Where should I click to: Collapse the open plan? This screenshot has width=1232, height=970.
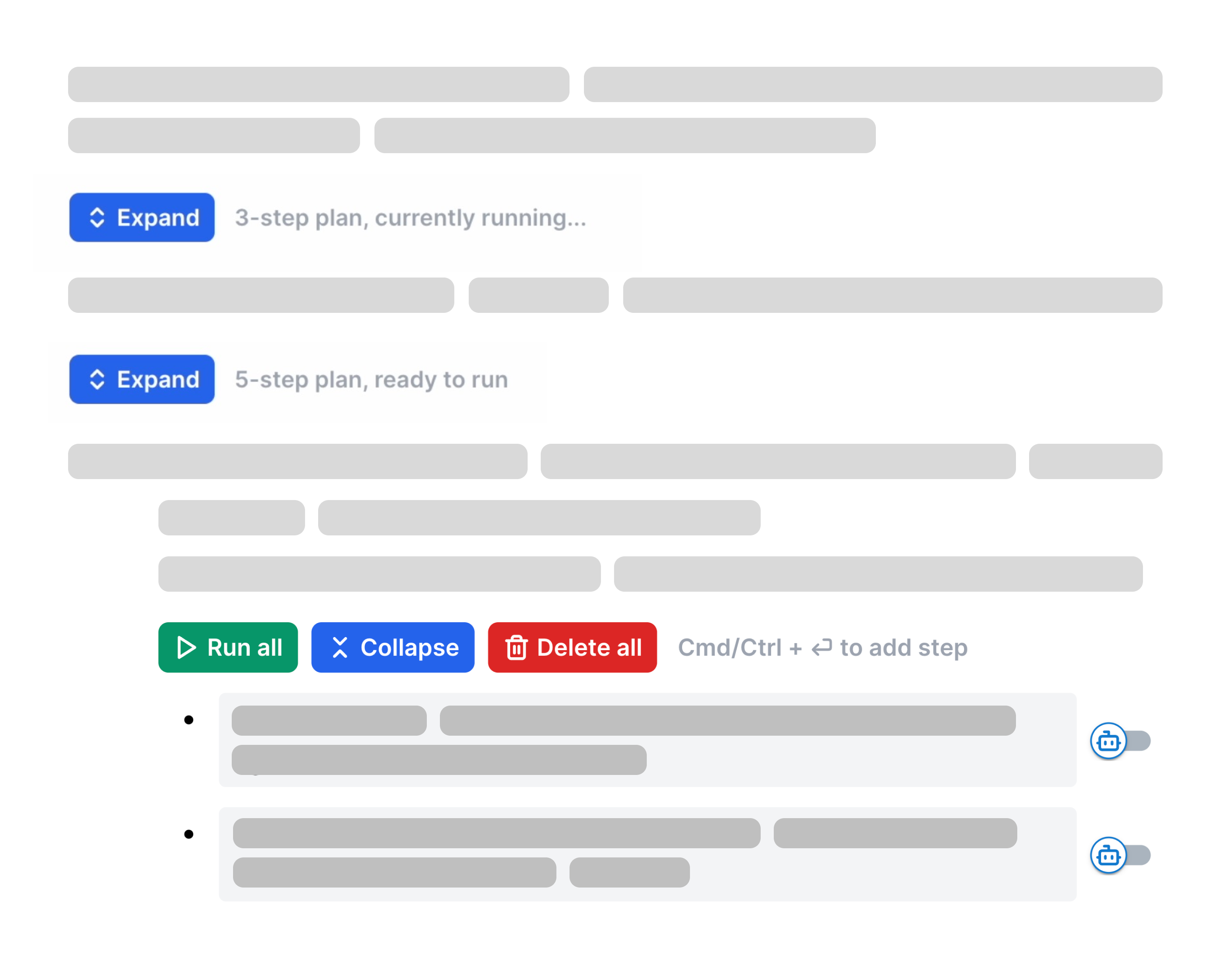(x=392, y=648)
